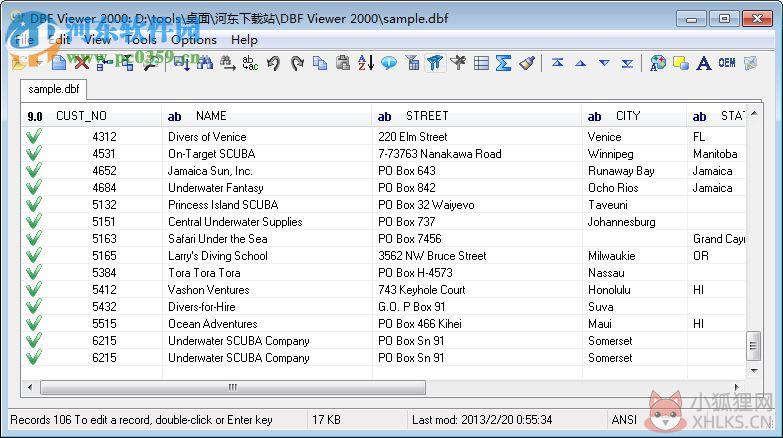Click the Undo arrow icon
The image size is (783, 438).
pyautogui.click(x=273, y=63)
